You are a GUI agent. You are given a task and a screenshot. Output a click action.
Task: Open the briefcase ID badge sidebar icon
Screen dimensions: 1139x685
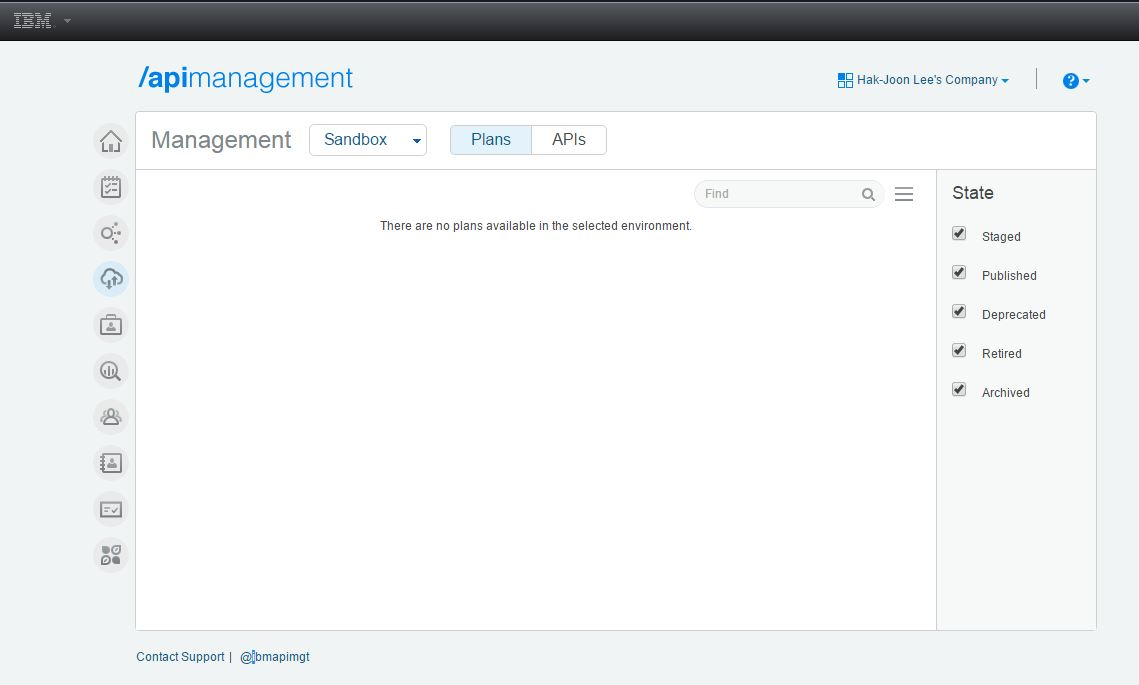coord(111,325)
